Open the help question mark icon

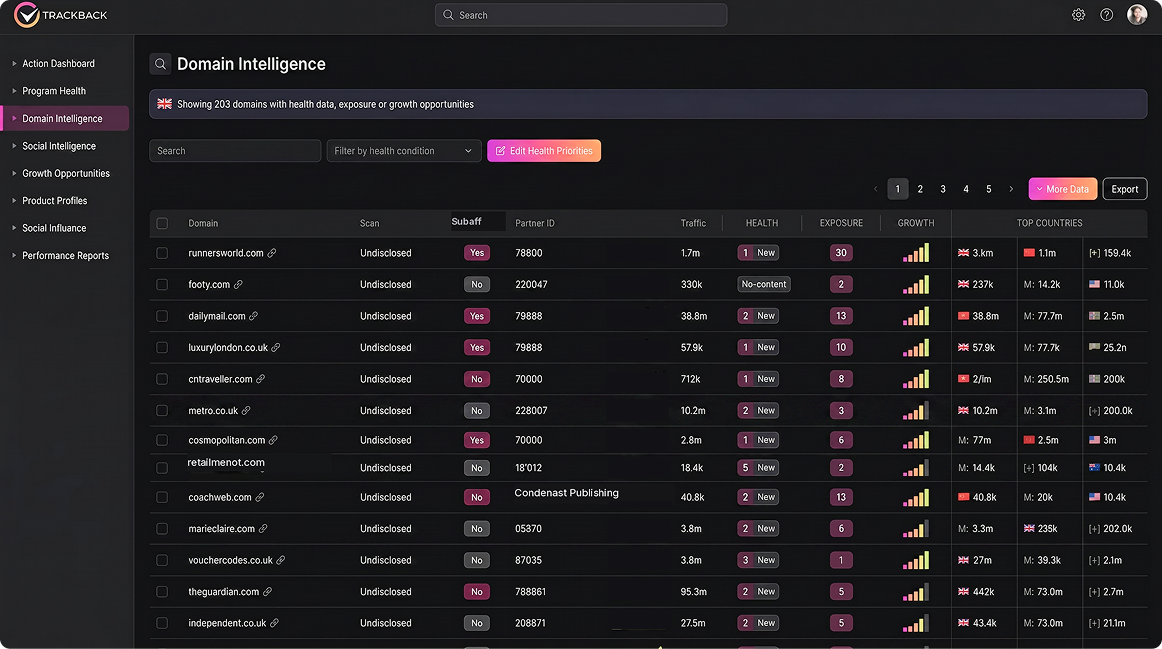coord(1106,15)
